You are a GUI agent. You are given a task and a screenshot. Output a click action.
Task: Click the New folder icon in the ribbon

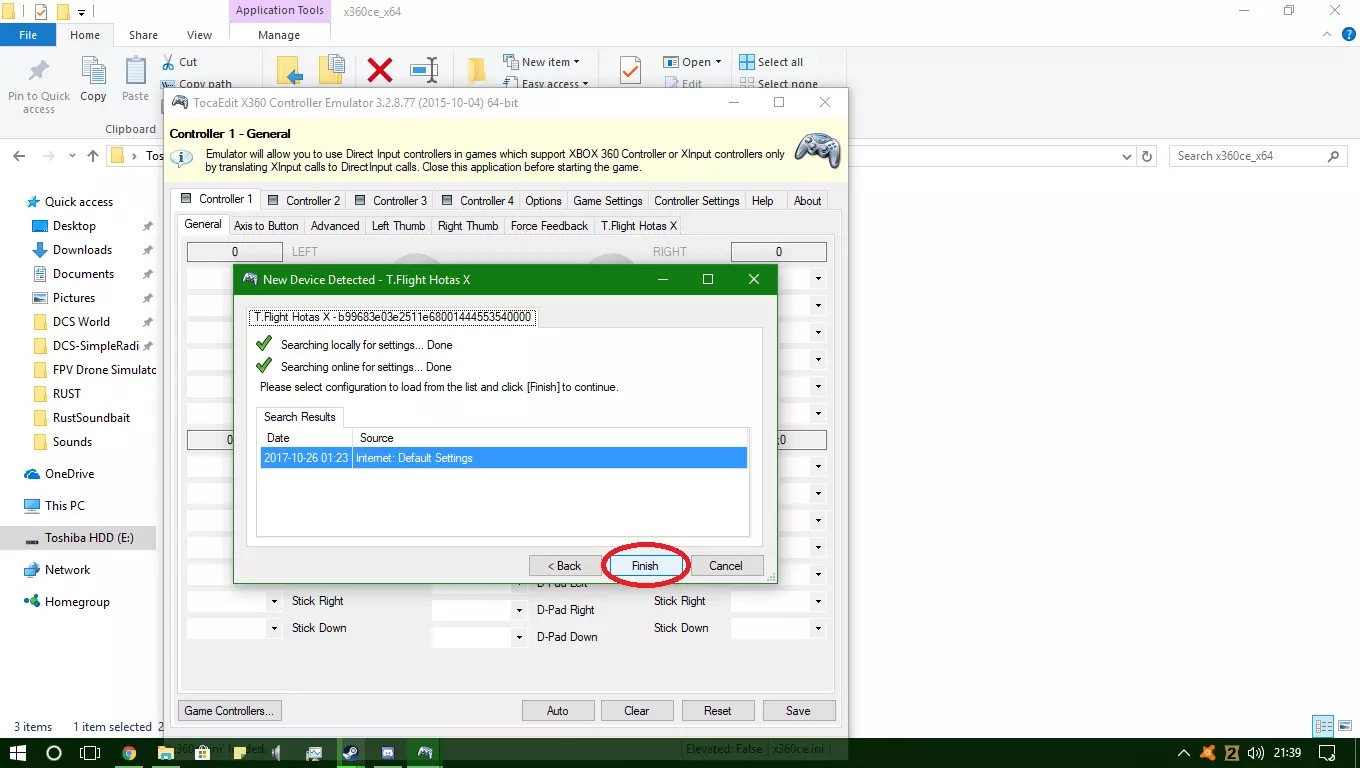click(477, 71)
